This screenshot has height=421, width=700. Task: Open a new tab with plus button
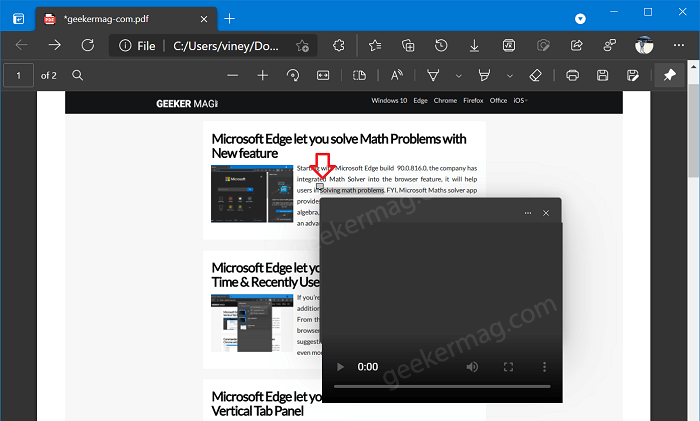pyautogui.click(x=229, y=19)
